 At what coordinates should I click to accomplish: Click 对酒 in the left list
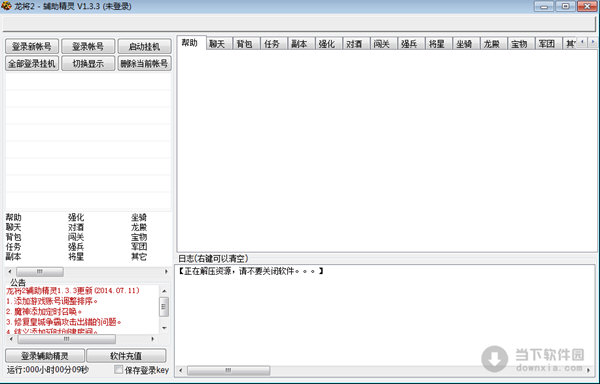click(76, 227)
